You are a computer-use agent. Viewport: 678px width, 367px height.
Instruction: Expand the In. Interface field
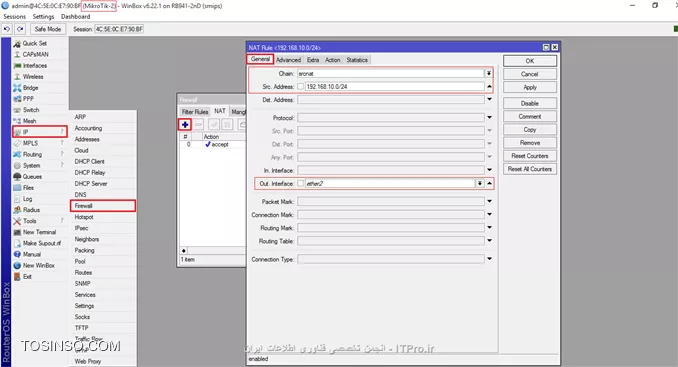(489, 170)
